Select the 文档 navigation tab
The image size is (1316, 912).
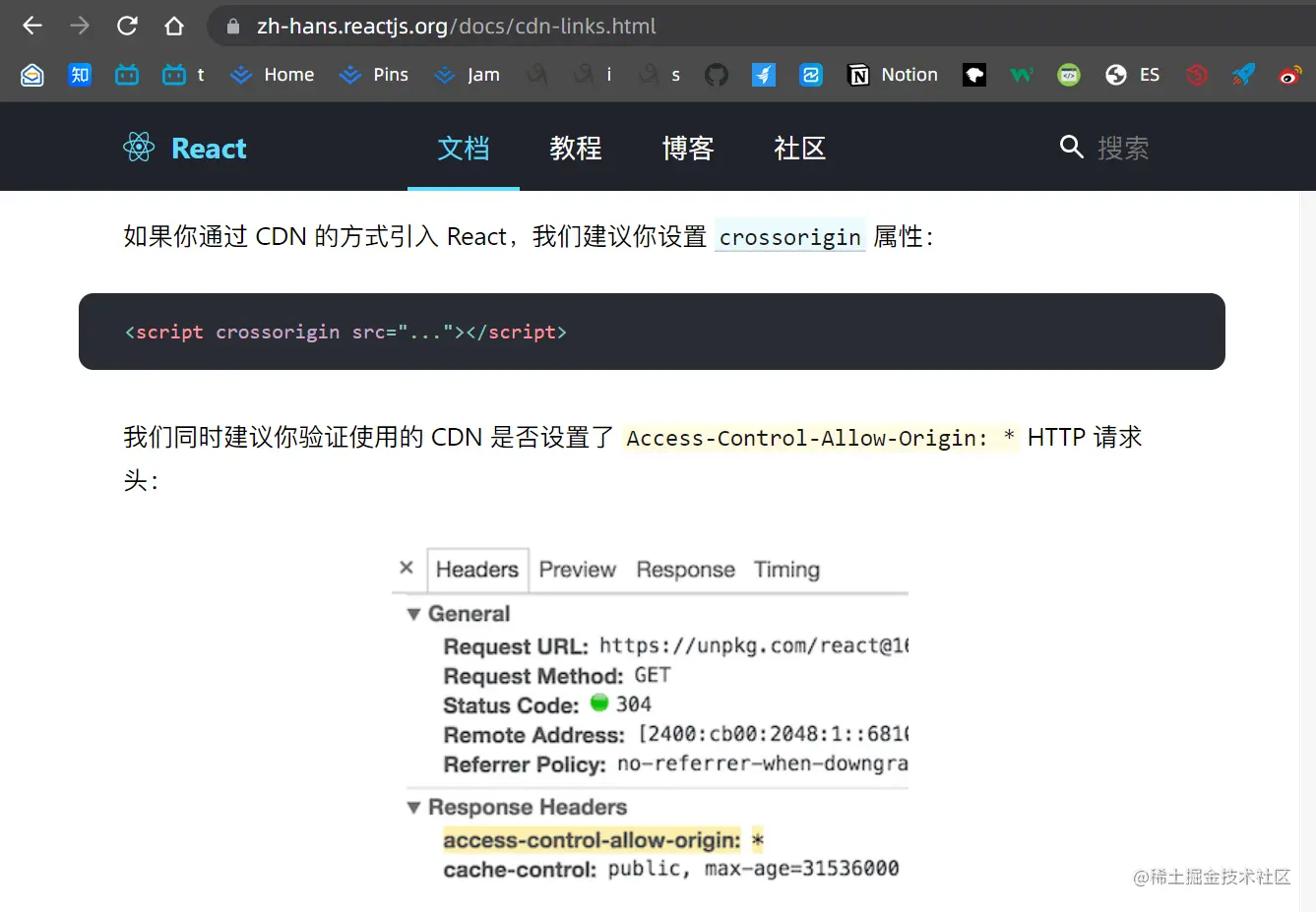tap(464, 149)
